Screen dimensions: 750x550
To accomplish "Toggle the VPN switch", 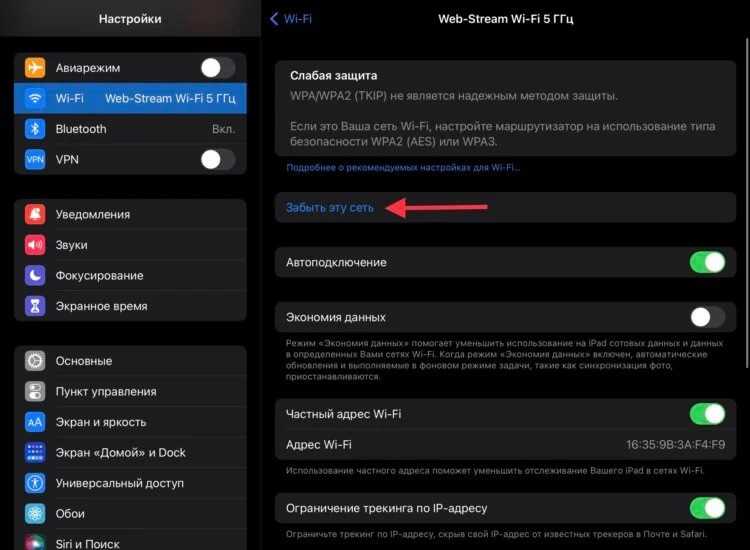I will pyautogui.click(x=218, y=160).
